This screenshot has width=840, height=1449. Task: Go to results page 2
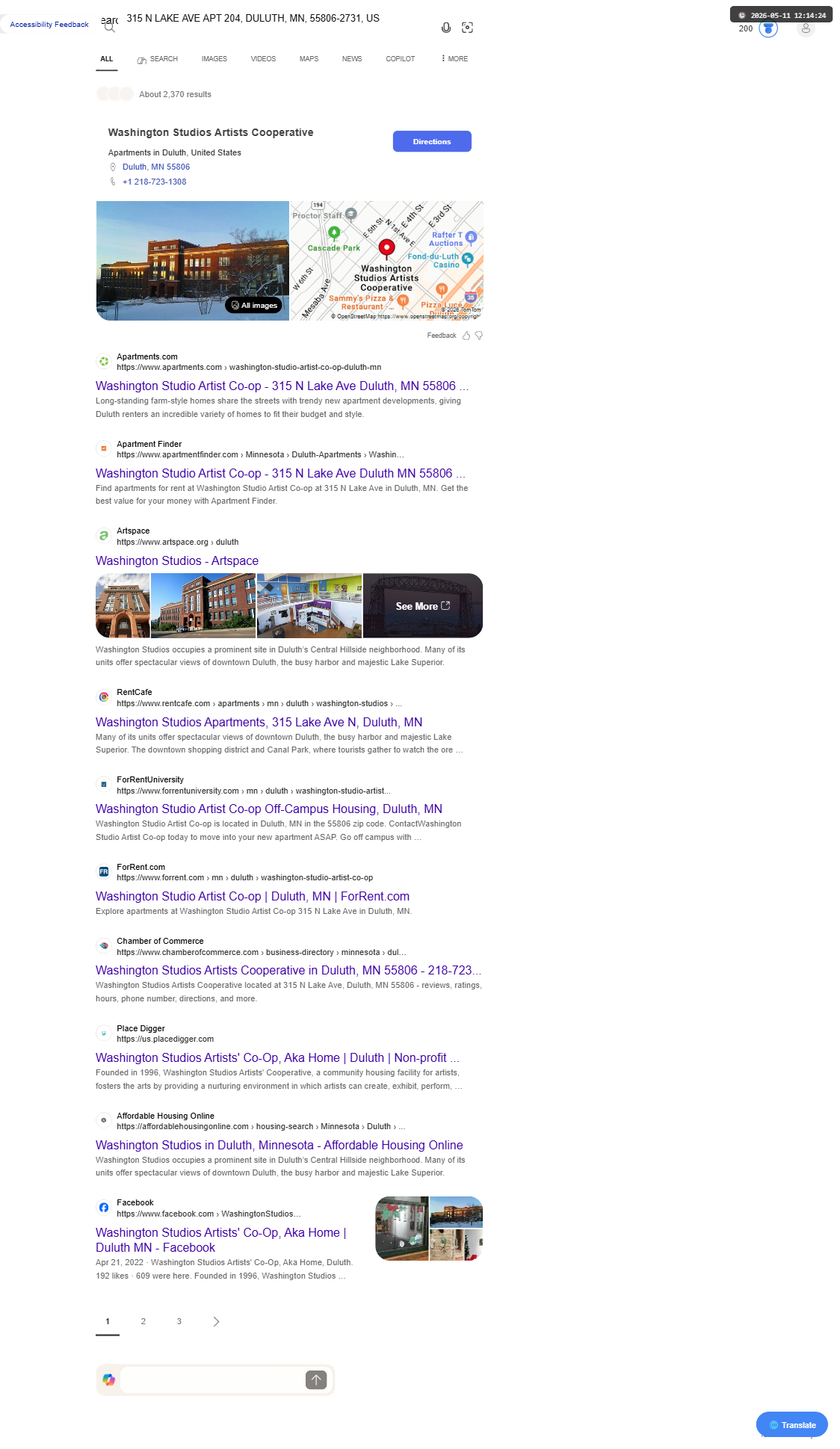(143, 1321)
